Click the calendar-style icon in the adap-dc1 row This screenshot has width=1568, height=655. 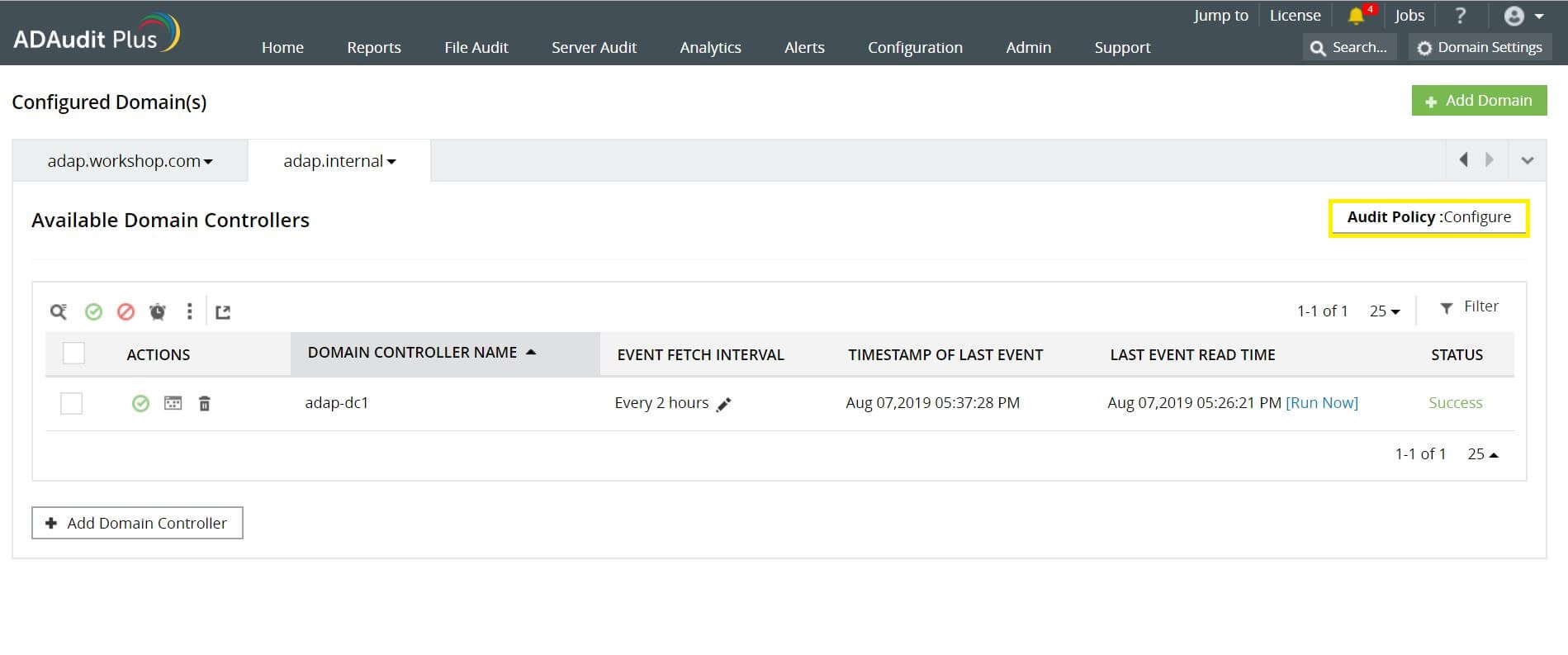coord(173,403)
